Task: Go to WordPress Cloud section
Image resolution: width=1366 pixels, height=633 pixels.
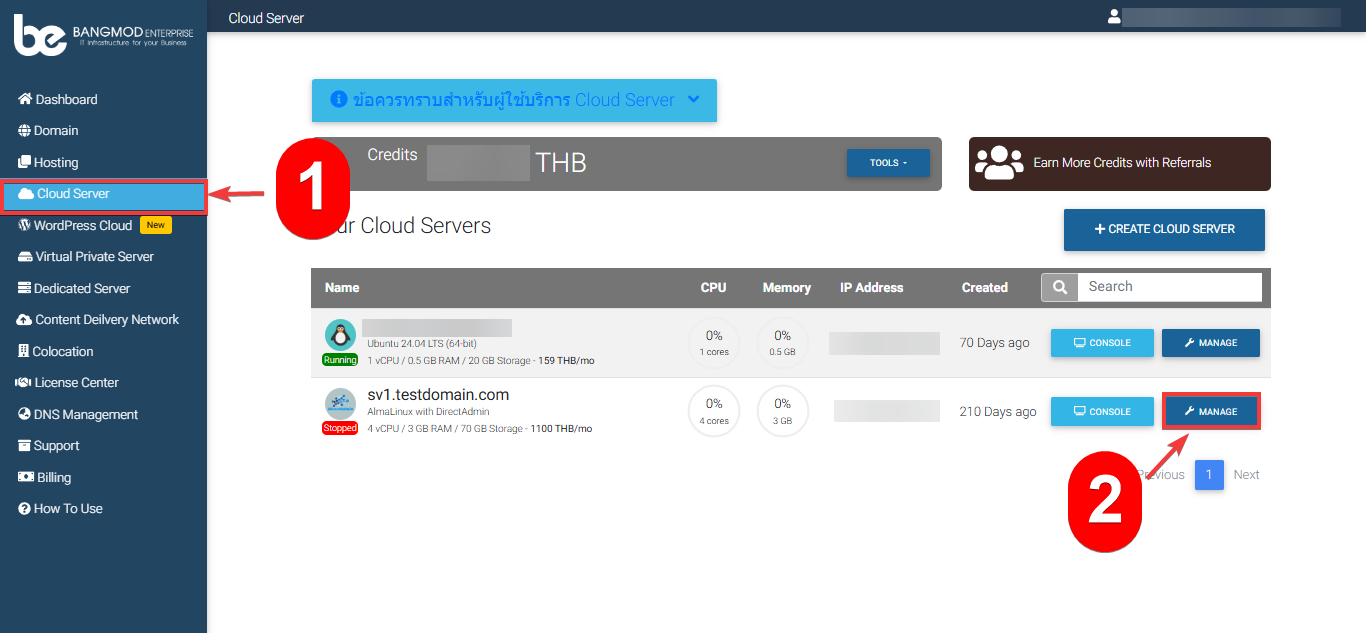Action: click(x=82, y=225)
